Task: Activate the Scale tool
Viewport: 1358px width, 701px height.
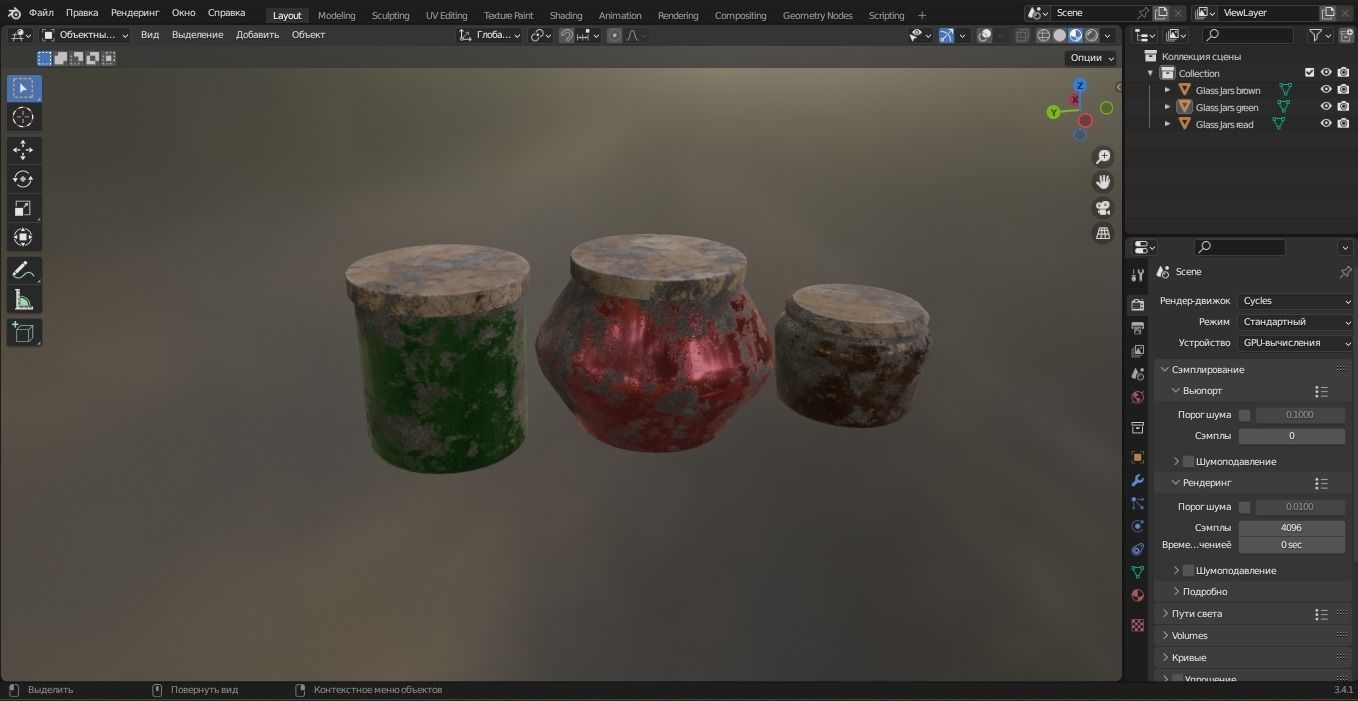Action: point(23,208)
